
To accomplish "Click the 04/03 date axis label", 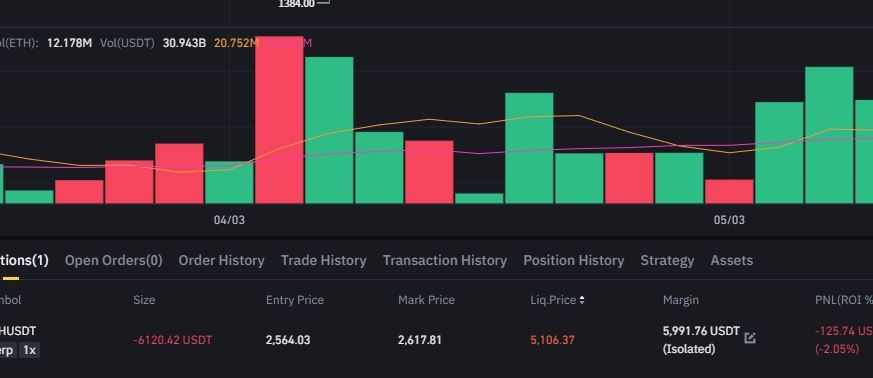I will [x=229, y=220].
